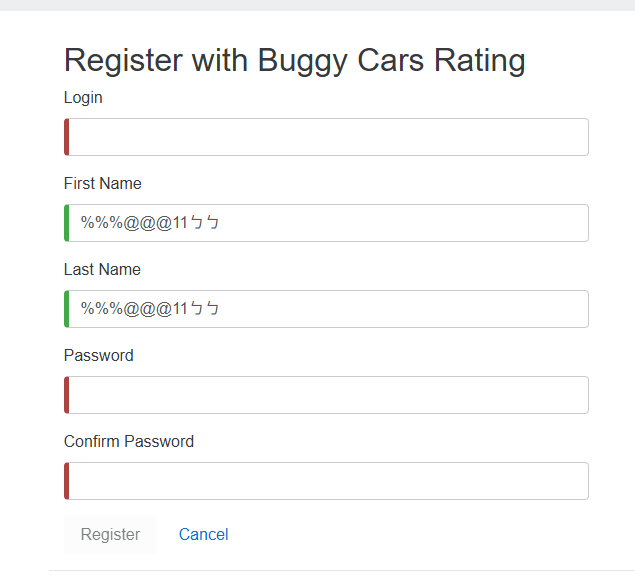
Task: Click the entered text in First Name
Action: point(149,223)
